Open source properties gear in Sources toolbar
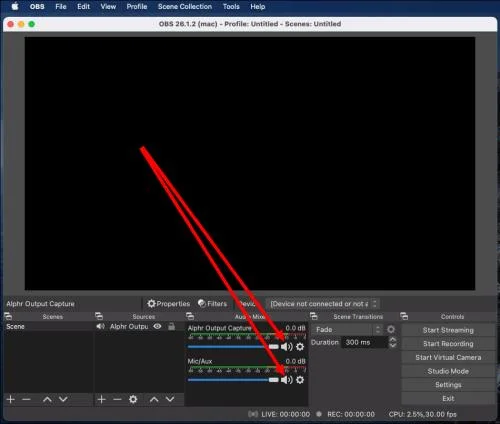The height and width of the screenshot is (424, 500). [133, 399]
